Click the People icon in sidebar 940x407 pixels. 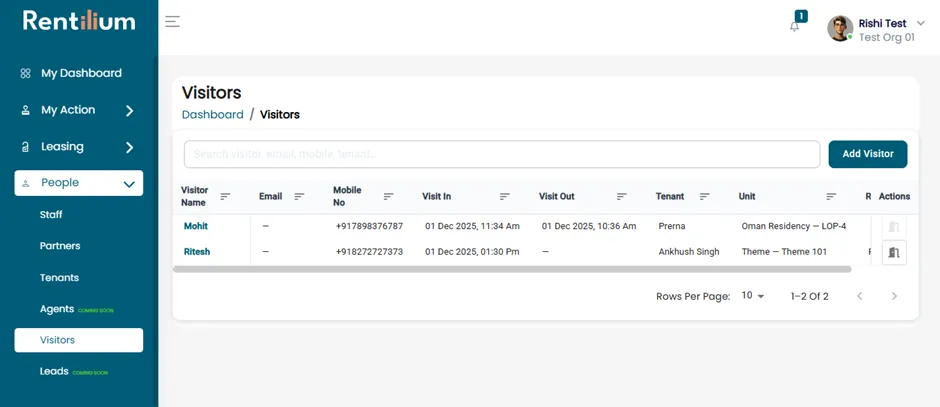tap(25, 183)
